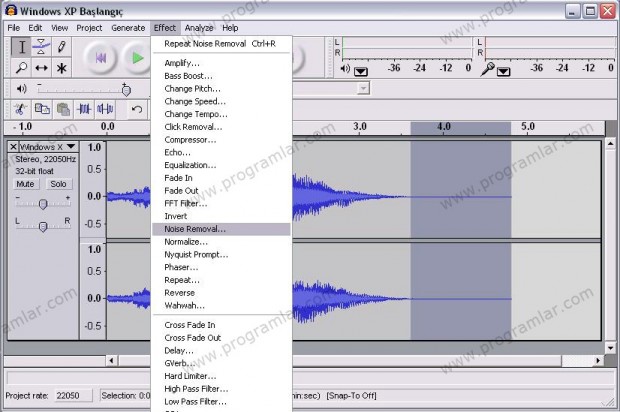Open the Analyze menu
Image resolution: width=620 pixels, height=412 pixels.
click(x=199, y=28)
